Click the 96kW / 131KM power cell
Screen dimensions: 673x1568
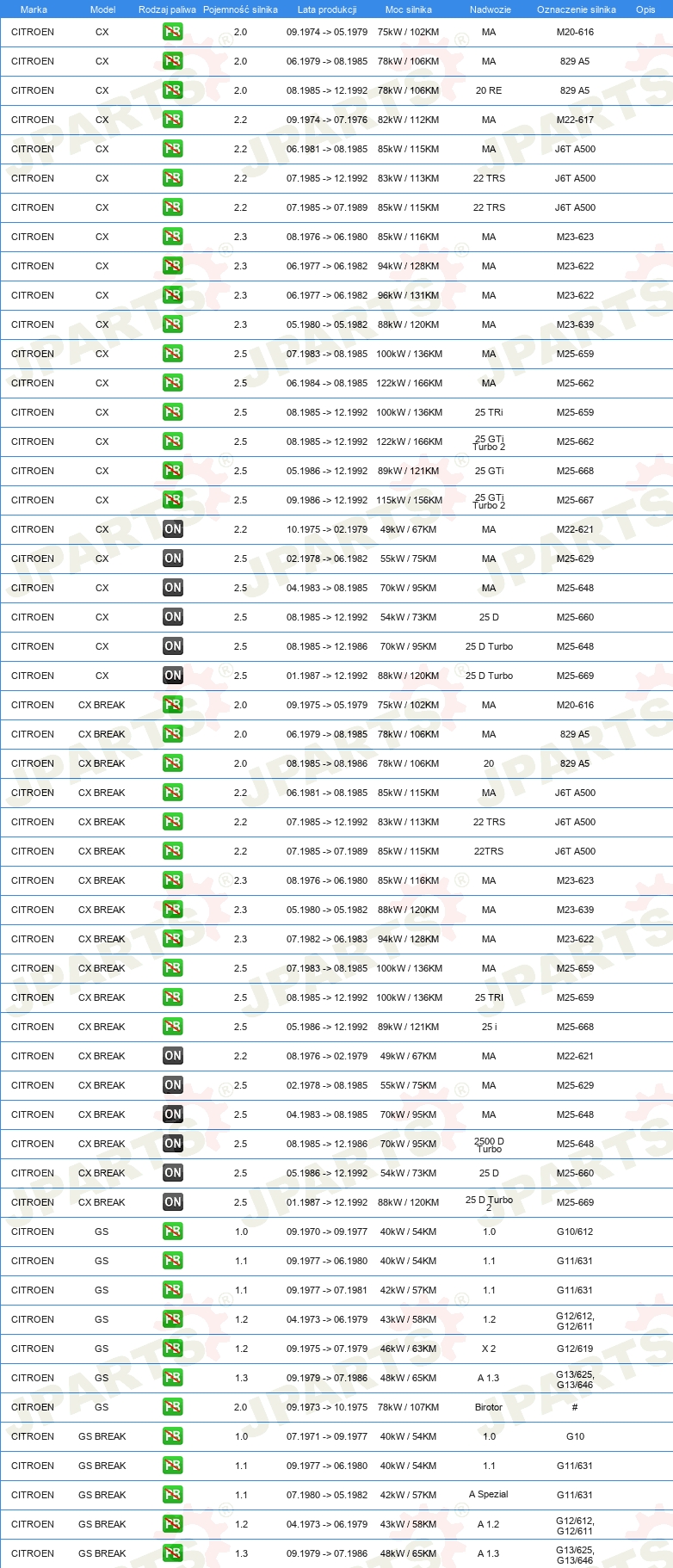pyautogui.click(x=409, y=295)
